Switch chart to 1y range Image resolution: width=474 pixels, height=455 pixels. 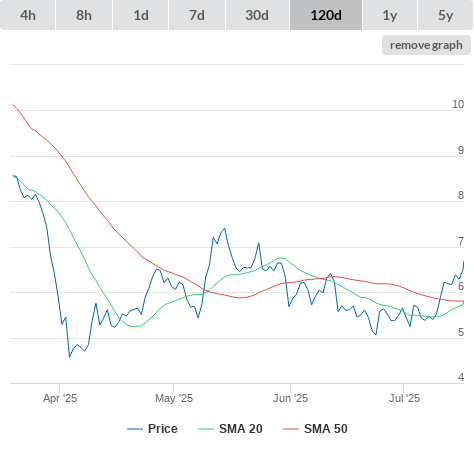point(390,15)
